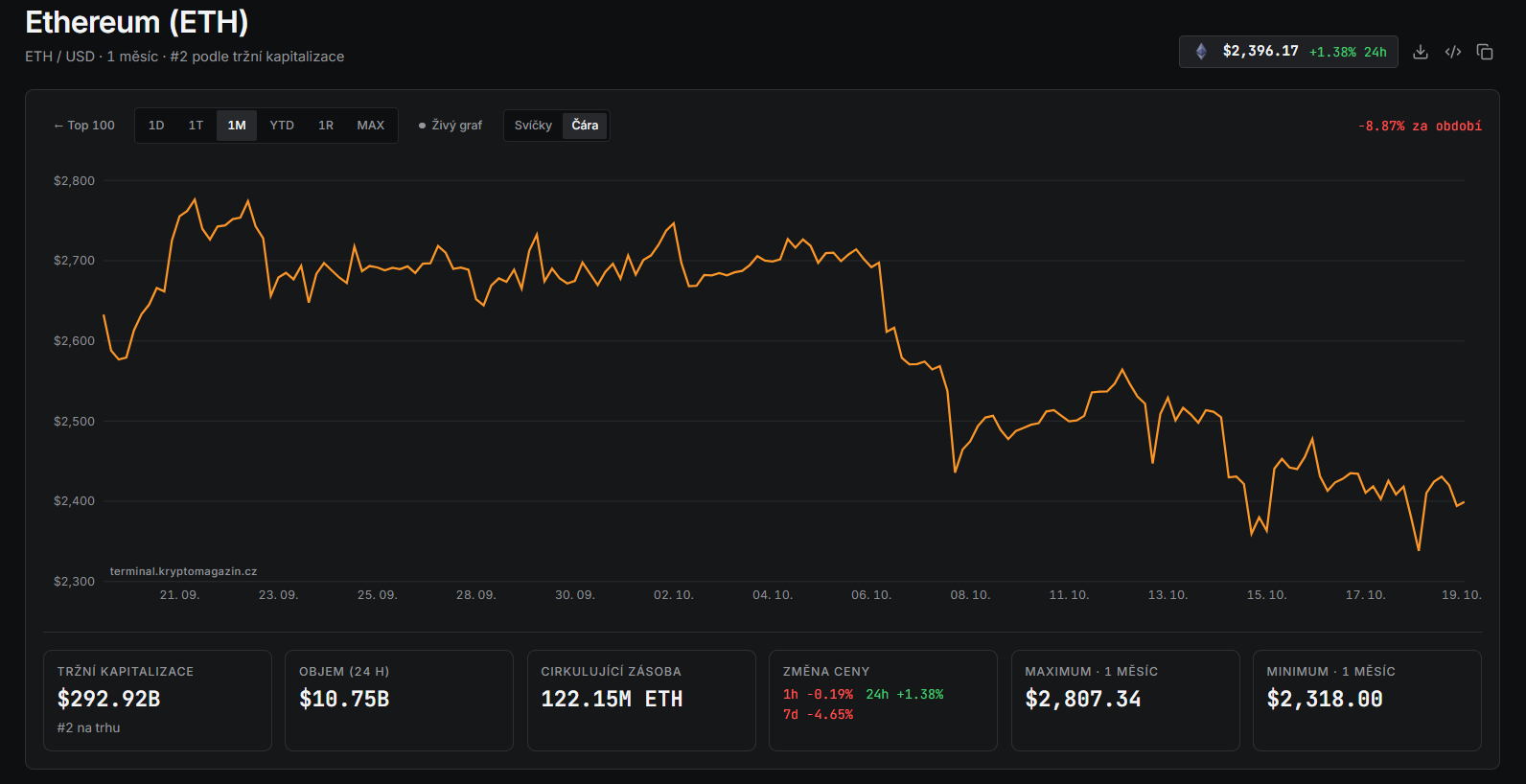The image size is (1526, 784).
Task: Click the Minimum 1 měsíc $2,318.00 value
Action: click(1325, 700)
